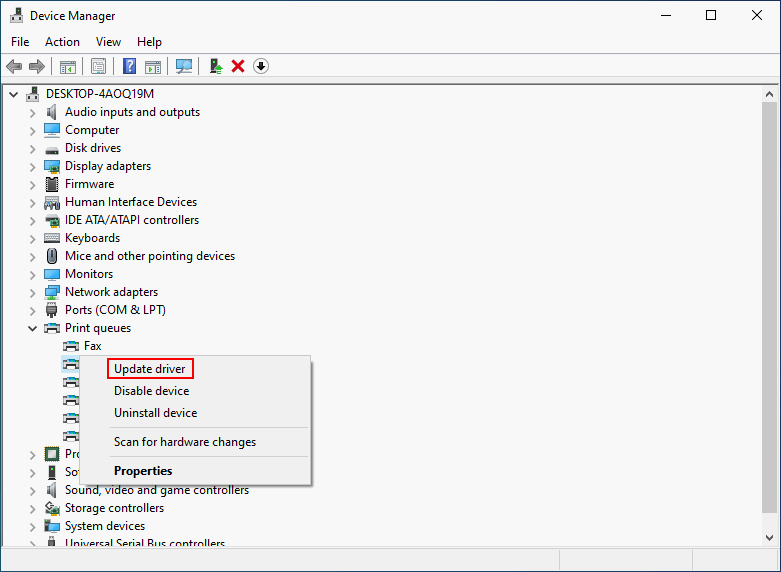Select IDE ATA/ATAPI controllers label
This screenshot has width=781, height=572.
(132, 220)
